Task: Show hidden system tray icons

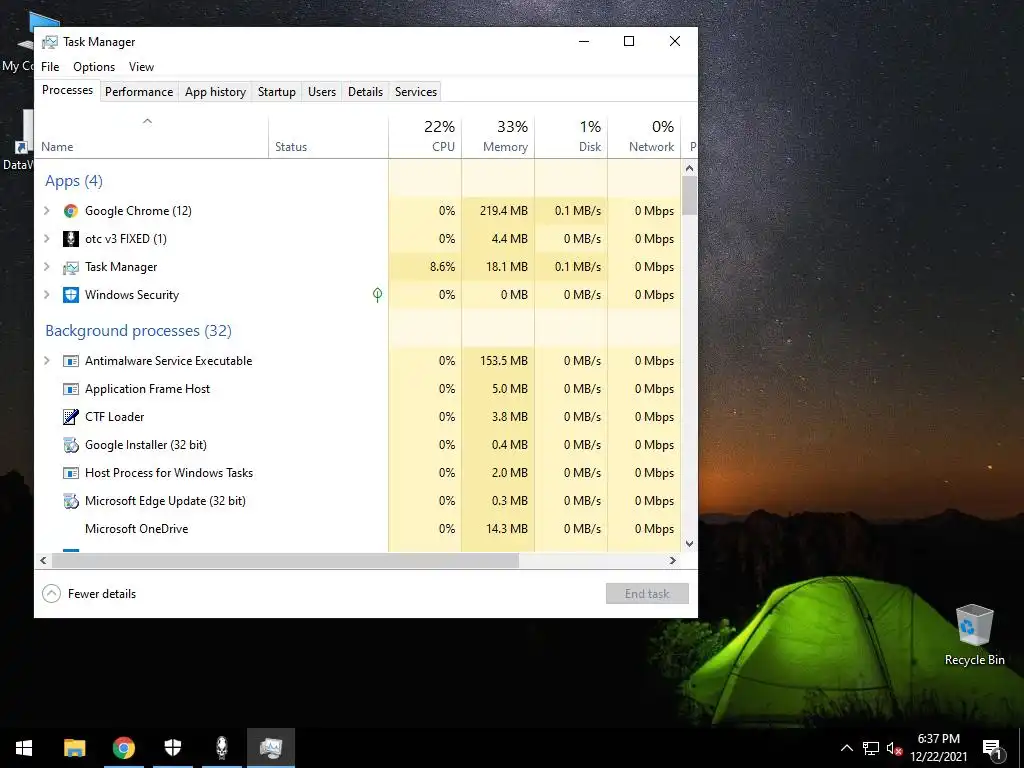Action: [x=846, y=748]
